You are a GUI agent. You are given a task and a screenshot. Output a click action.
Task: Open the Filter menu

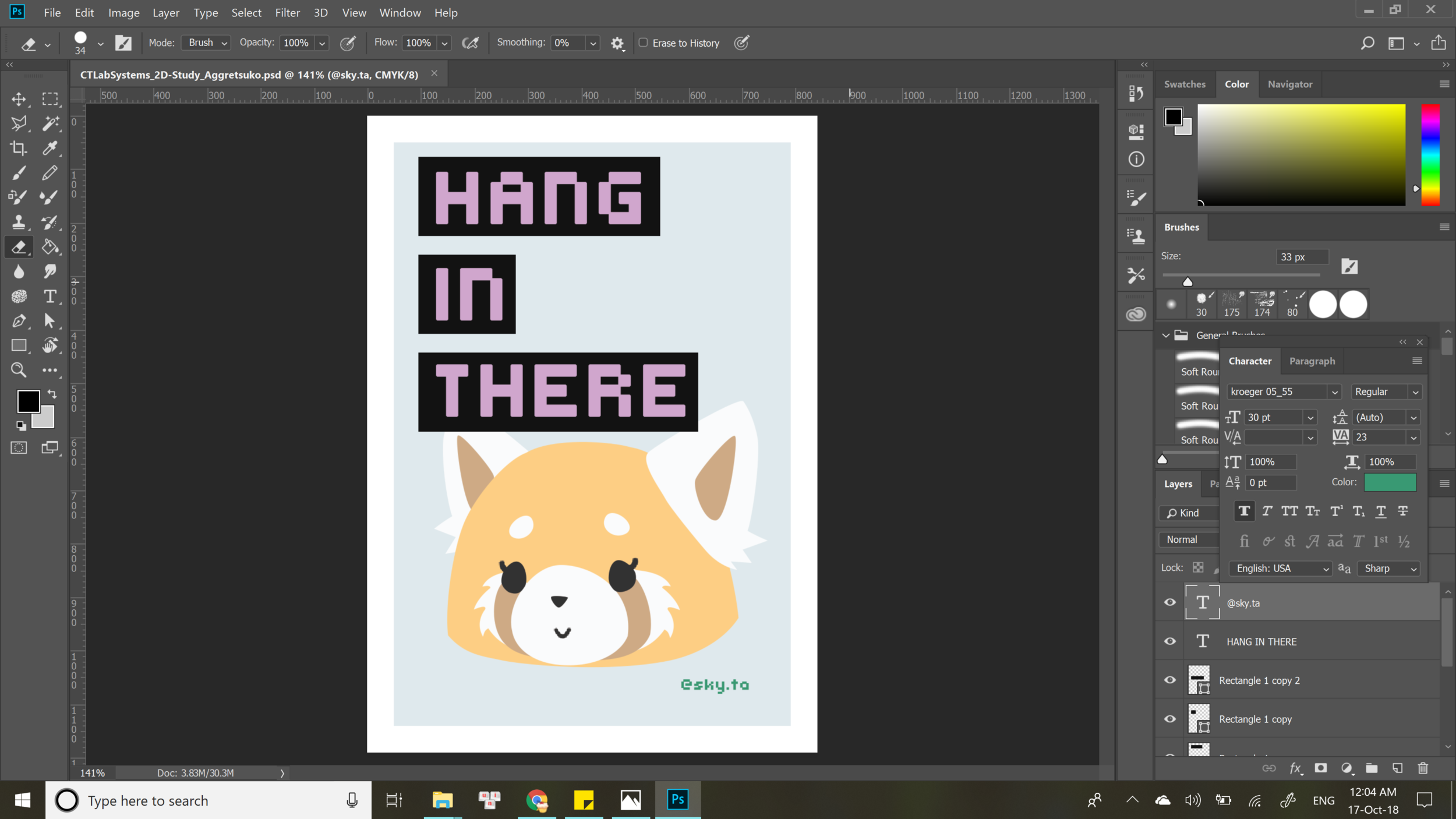click(x=287, y=13)
